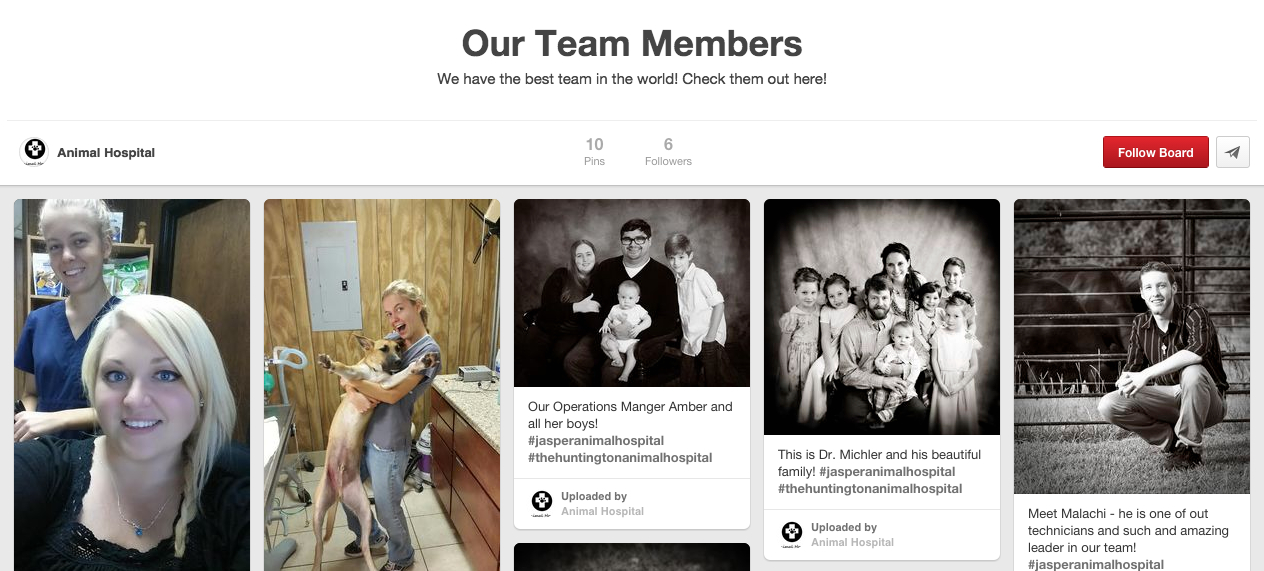Click the Follow Board button
1264x571 pixels.
(1155, 152)
